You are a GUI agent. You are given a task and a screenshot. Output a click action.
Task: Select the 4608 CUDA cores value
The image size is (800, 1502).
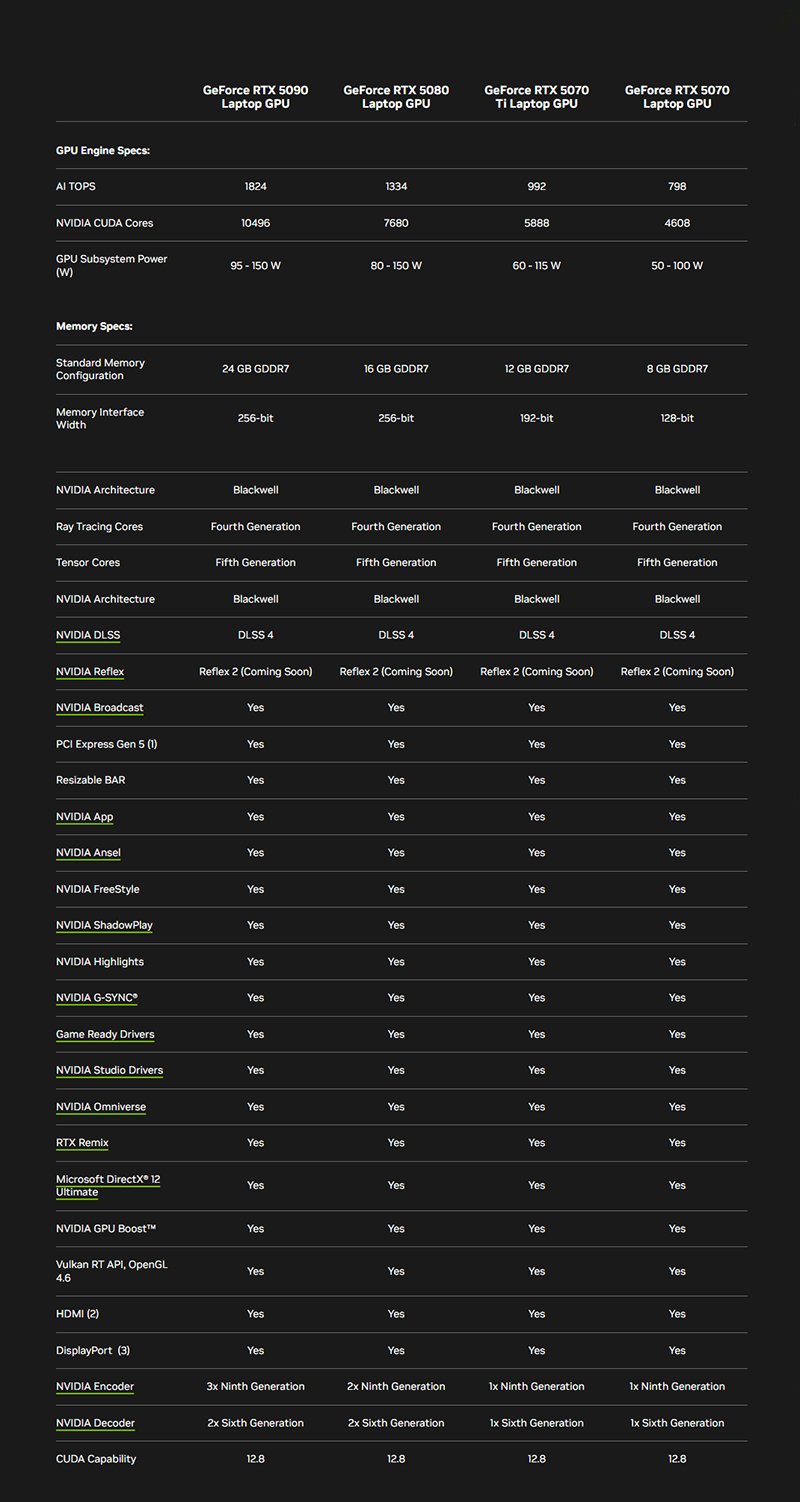(x=677, y=223)
